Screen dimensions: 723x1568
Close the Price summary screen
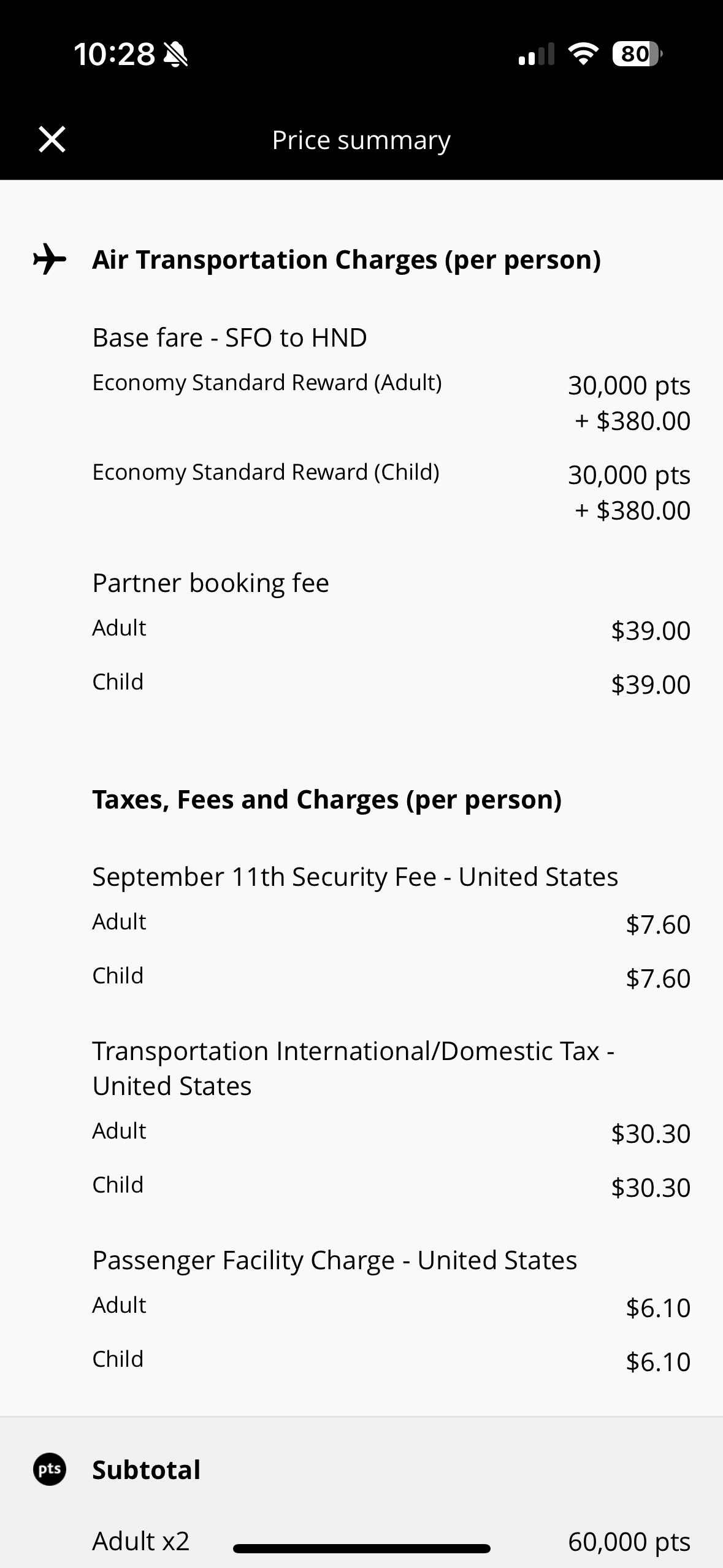click(x=52, y=139)
